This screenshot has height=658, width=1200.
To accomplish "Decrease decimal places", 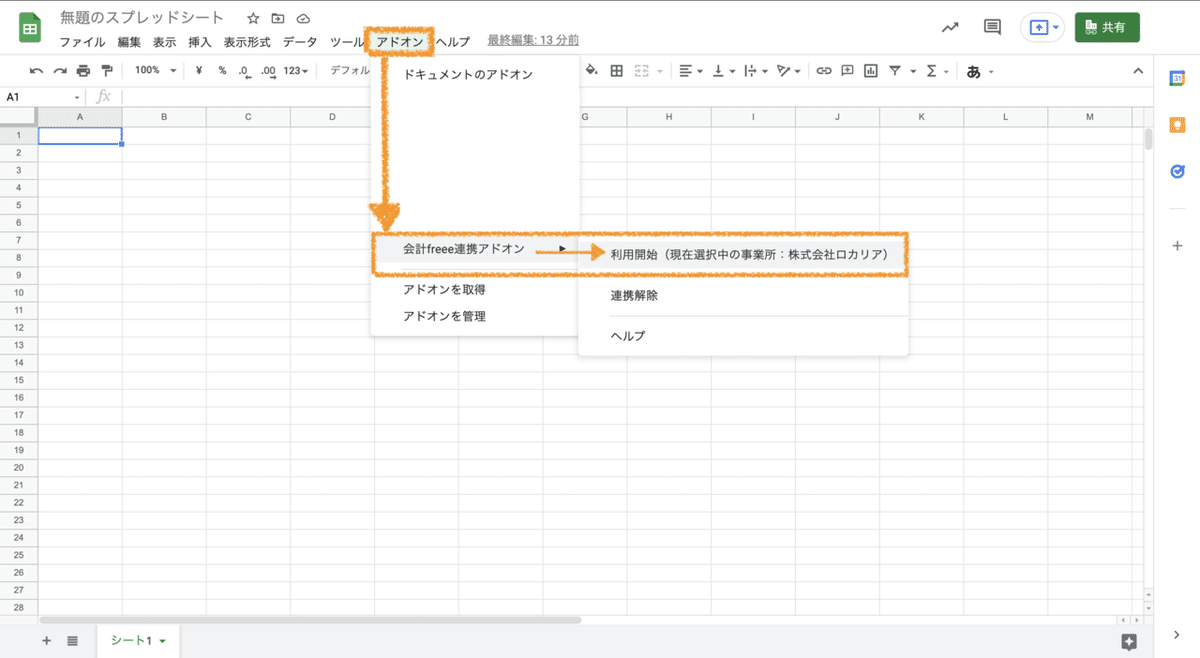I will tap(245, 71).
